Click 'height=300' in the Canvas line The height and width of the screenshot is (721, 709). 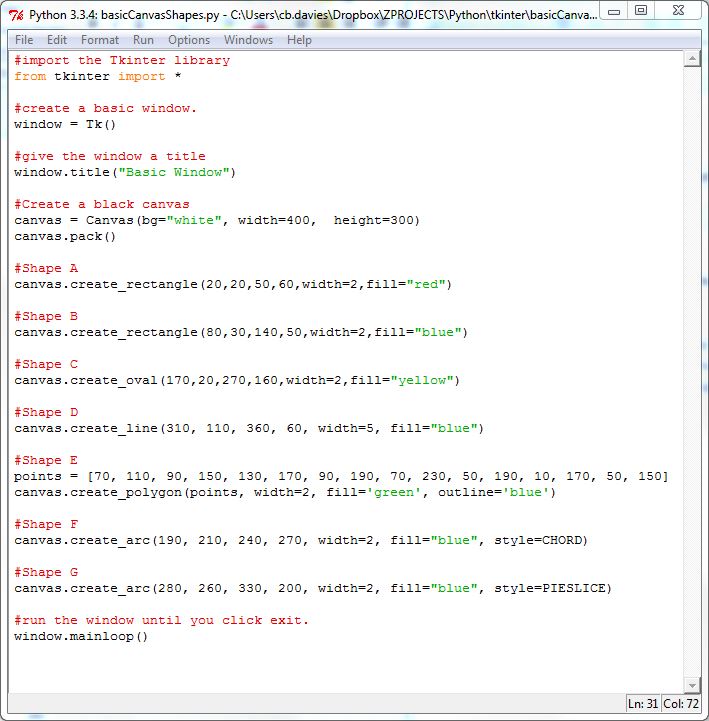(x=373, y=221)
